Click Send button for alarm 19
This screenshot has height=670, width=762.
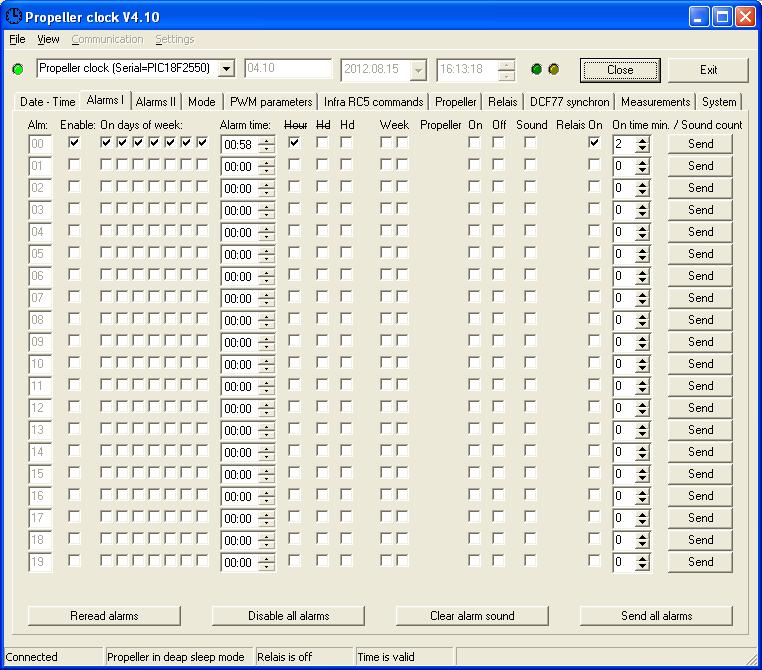[700, 562]
